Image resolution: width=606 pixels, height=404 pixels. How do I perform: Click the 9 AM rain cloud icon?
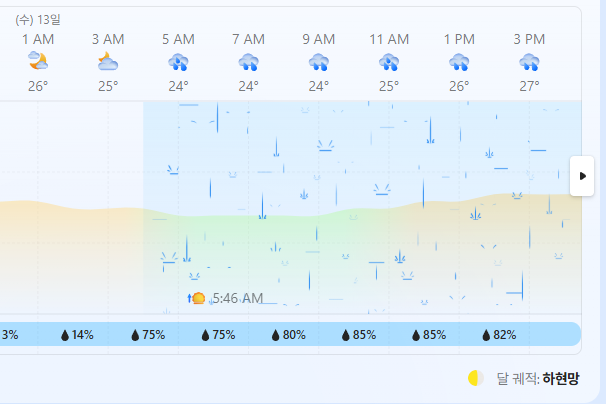pyautogui.click(x=319, y=62)
